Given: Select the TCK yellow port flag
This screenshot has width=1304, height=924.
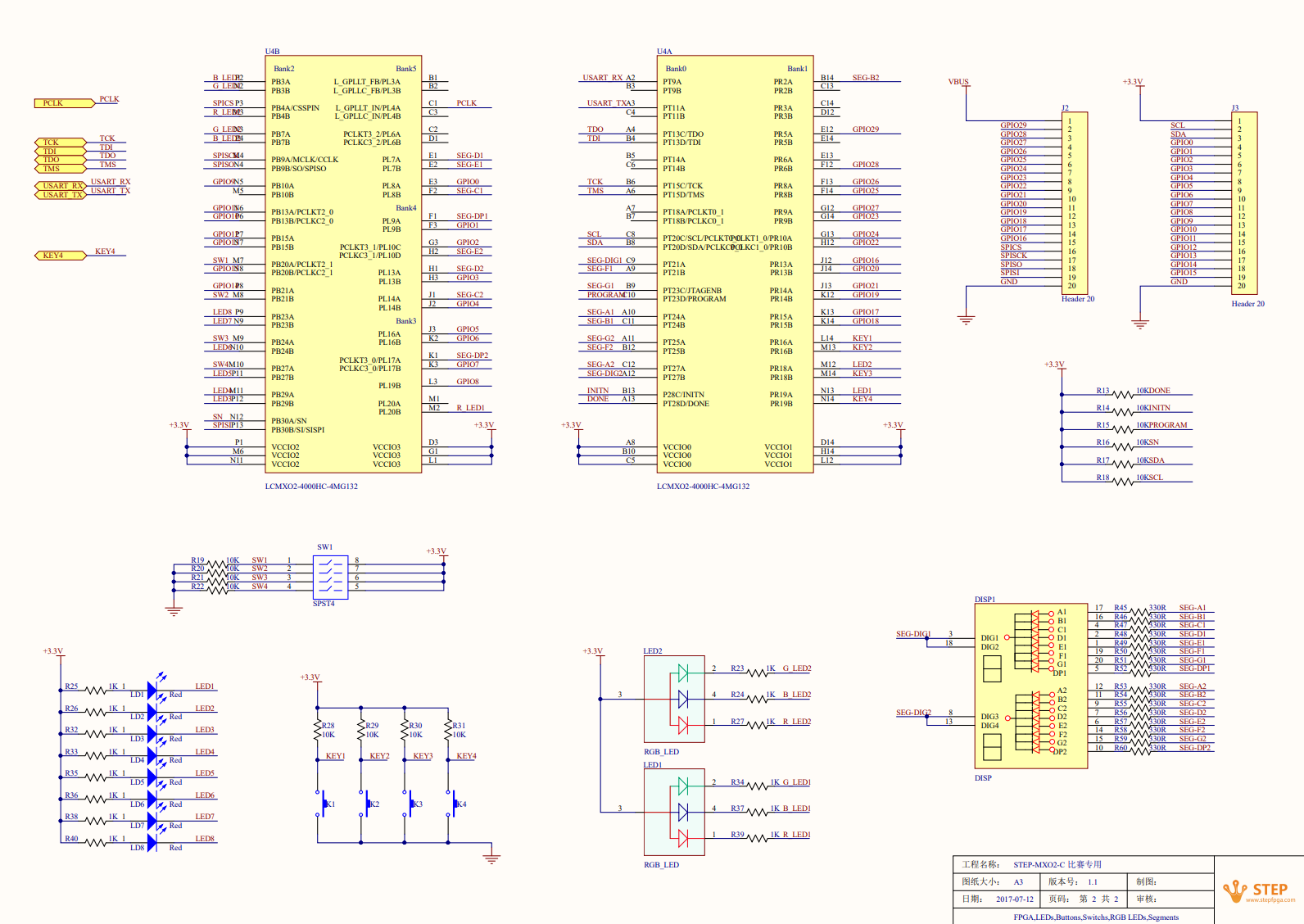Looking at the screenshot, I should tap(60, 143).
